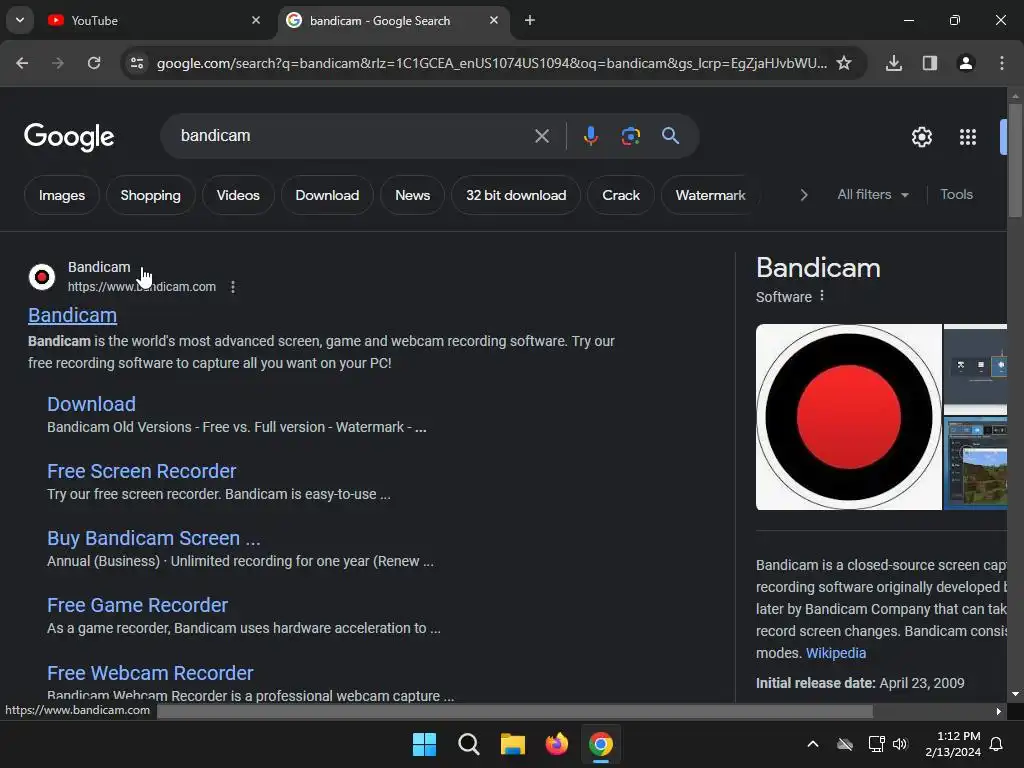Close the bandicam Google Search tab
This screenshot has width=1024, height=768.
[494, 21]
